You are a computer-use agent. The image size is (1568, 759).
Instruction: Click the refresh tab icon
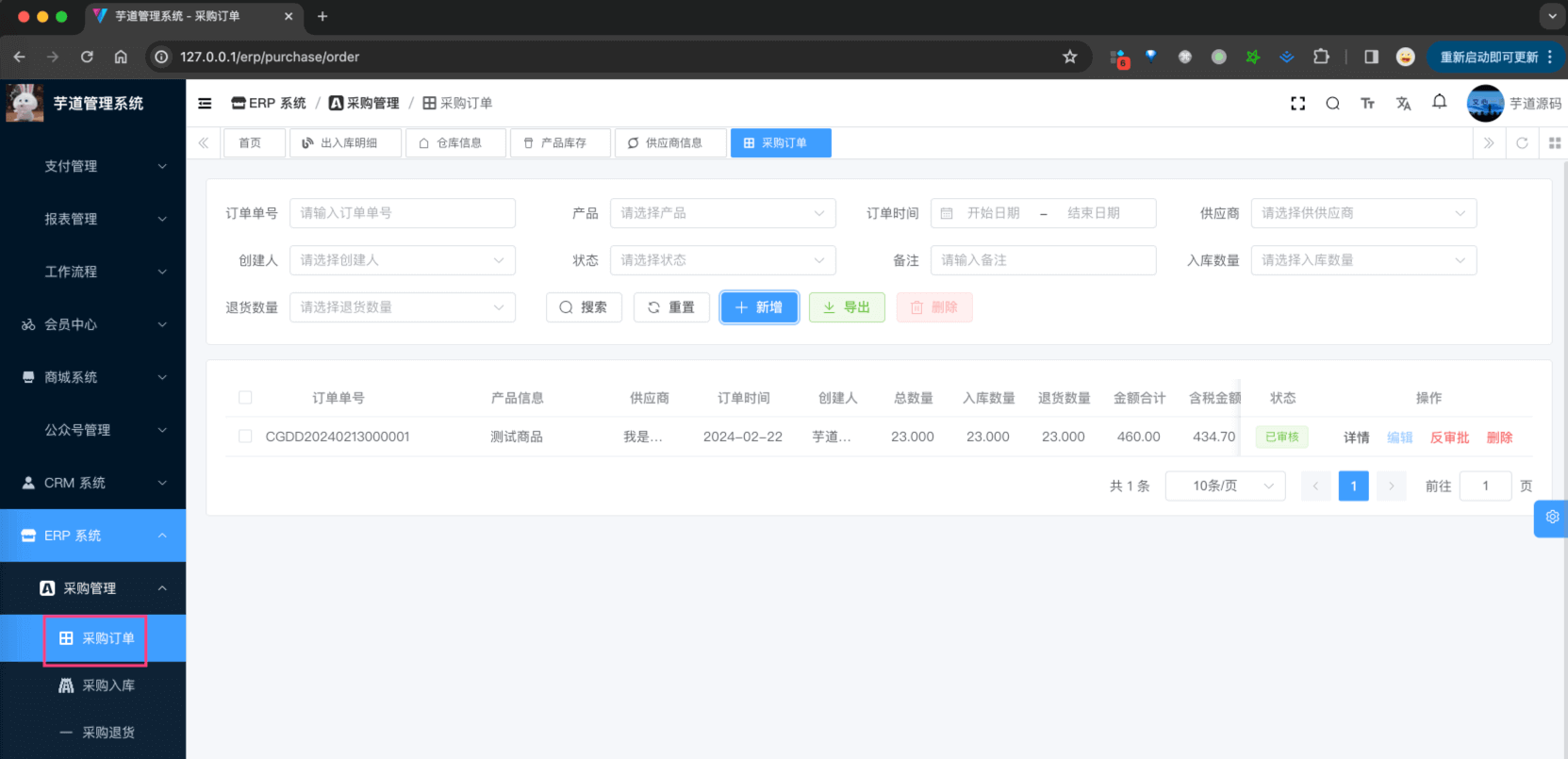tap(1522, 143)
